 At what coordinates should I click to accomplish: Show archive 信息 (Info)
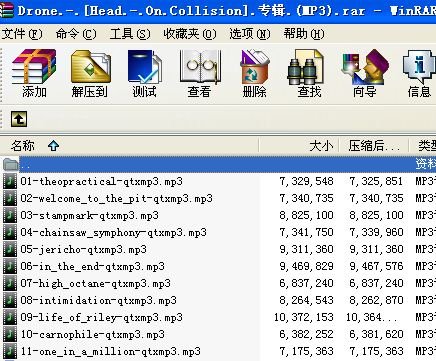tap(419, 74)
